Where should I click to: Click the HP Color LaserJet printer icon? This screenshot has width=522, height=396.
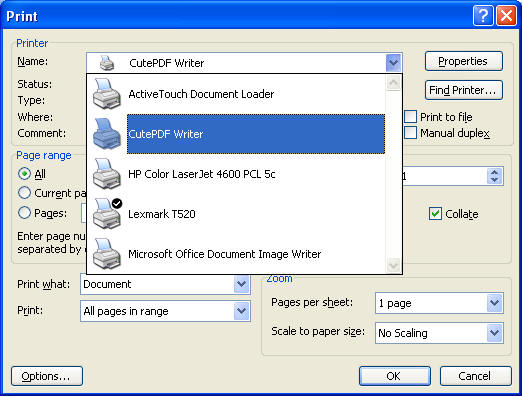107,174
